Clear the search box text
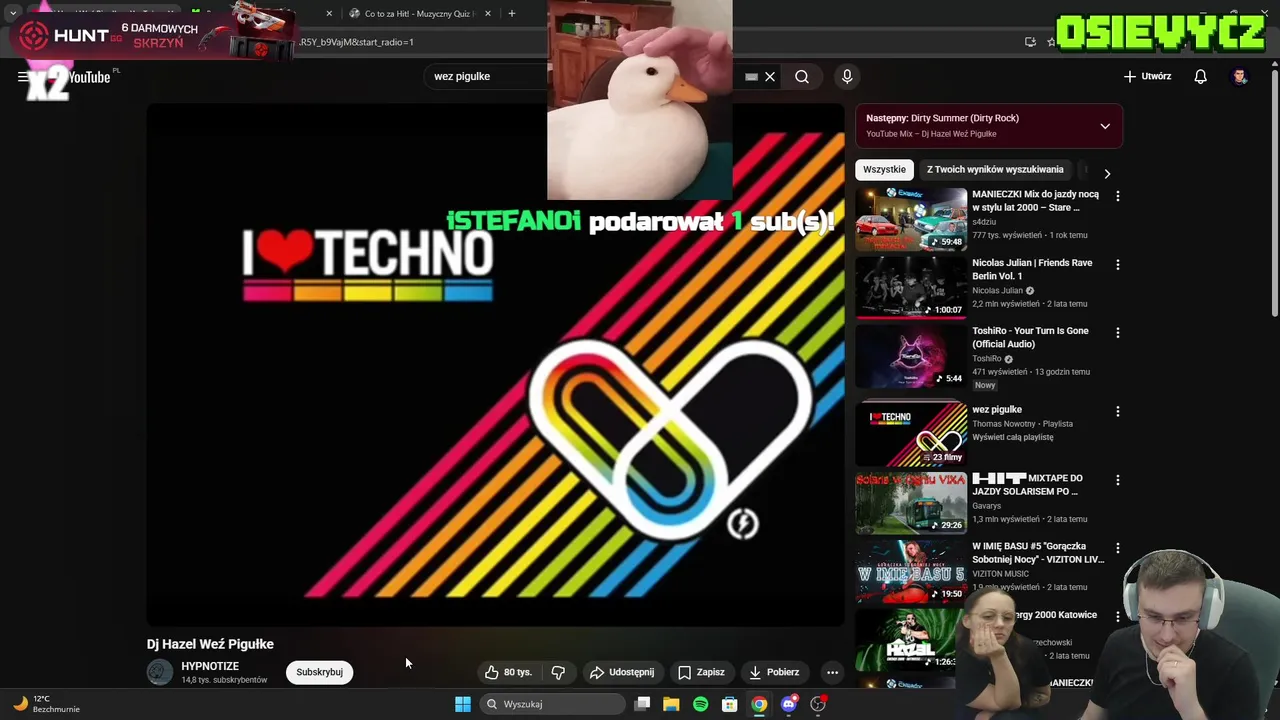This screenshot has width=1280, height=720. tap(770, 76)
